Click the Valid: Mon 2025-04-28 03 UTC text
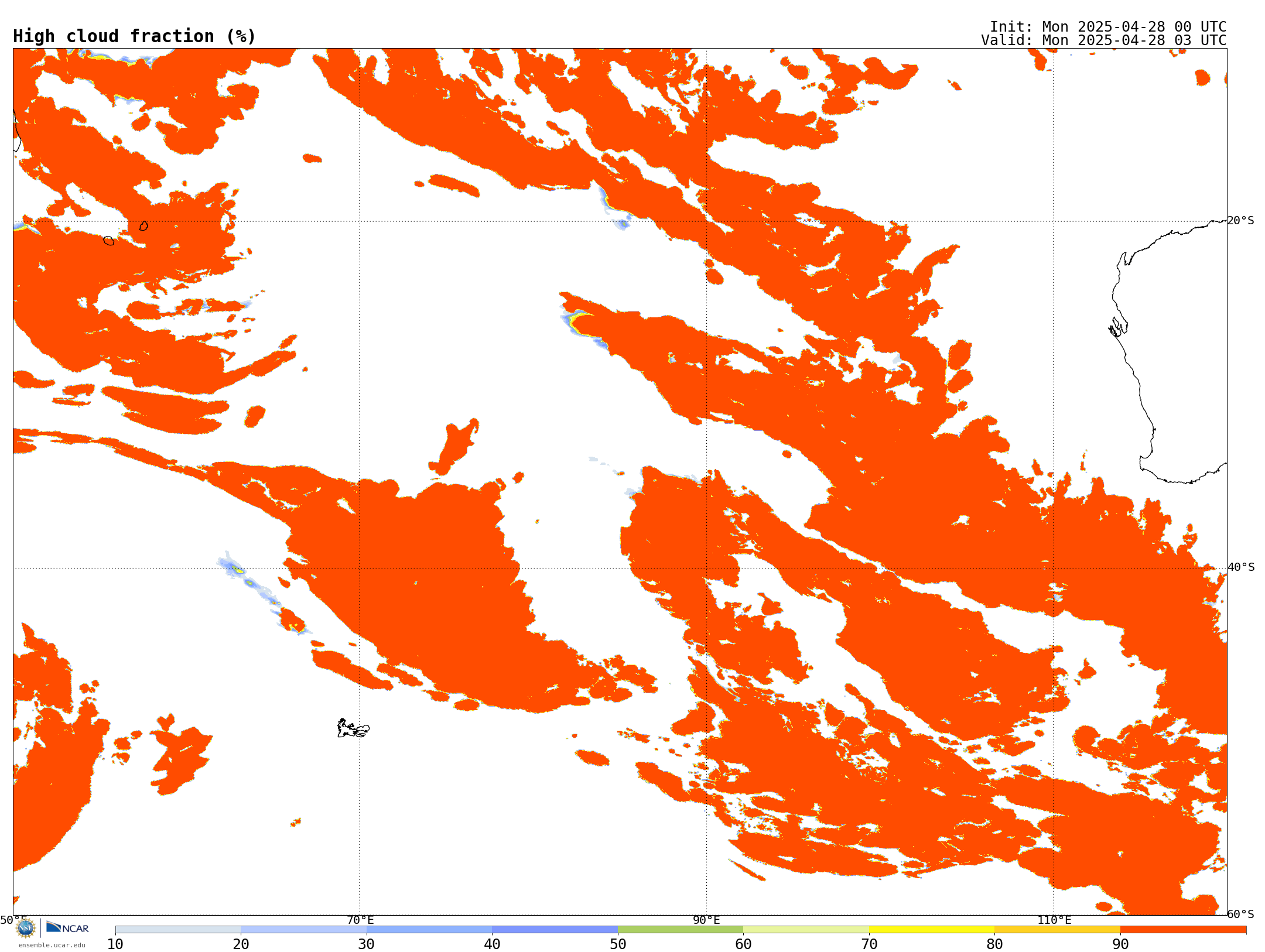 1103,40
